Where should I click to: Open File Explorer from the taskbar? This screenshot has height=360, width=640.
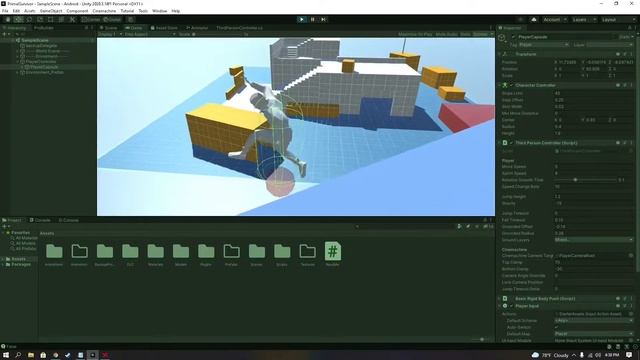(31, 355)
